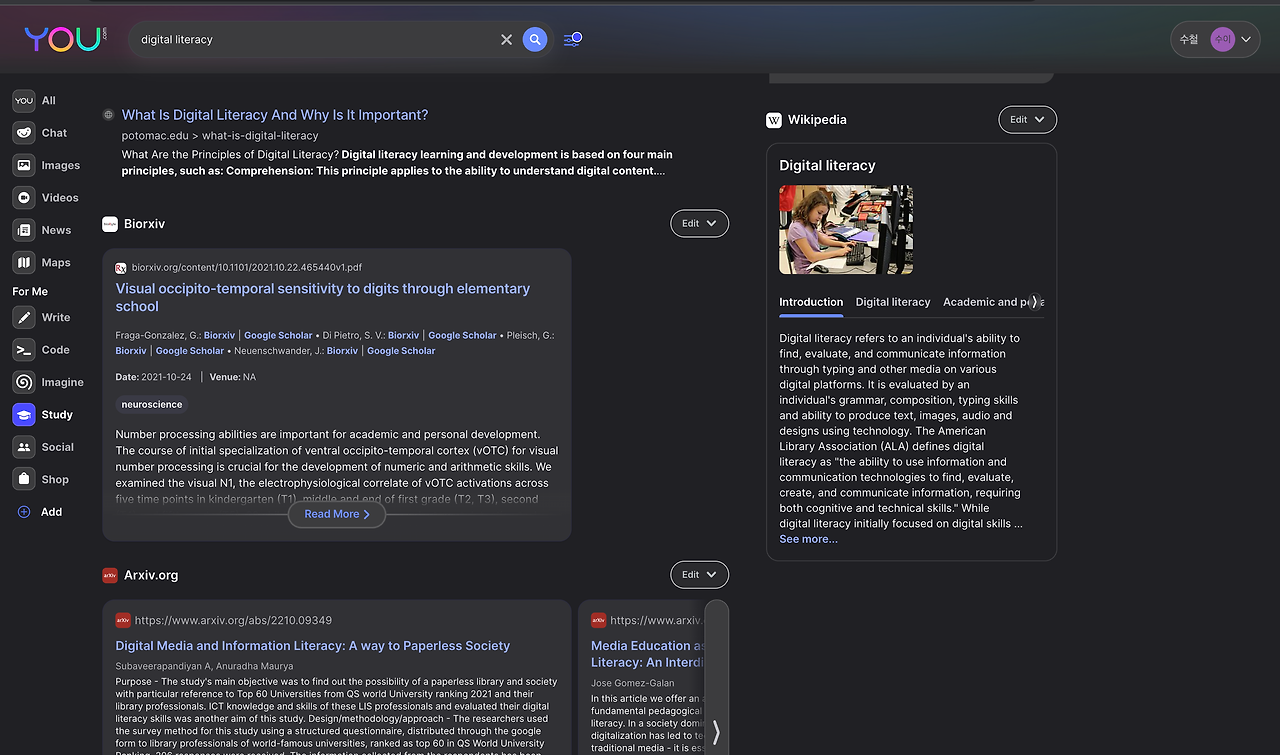Click the "For Me" sidebar heading
Screen dimensions: 1280x755
(x=30, y=292)
